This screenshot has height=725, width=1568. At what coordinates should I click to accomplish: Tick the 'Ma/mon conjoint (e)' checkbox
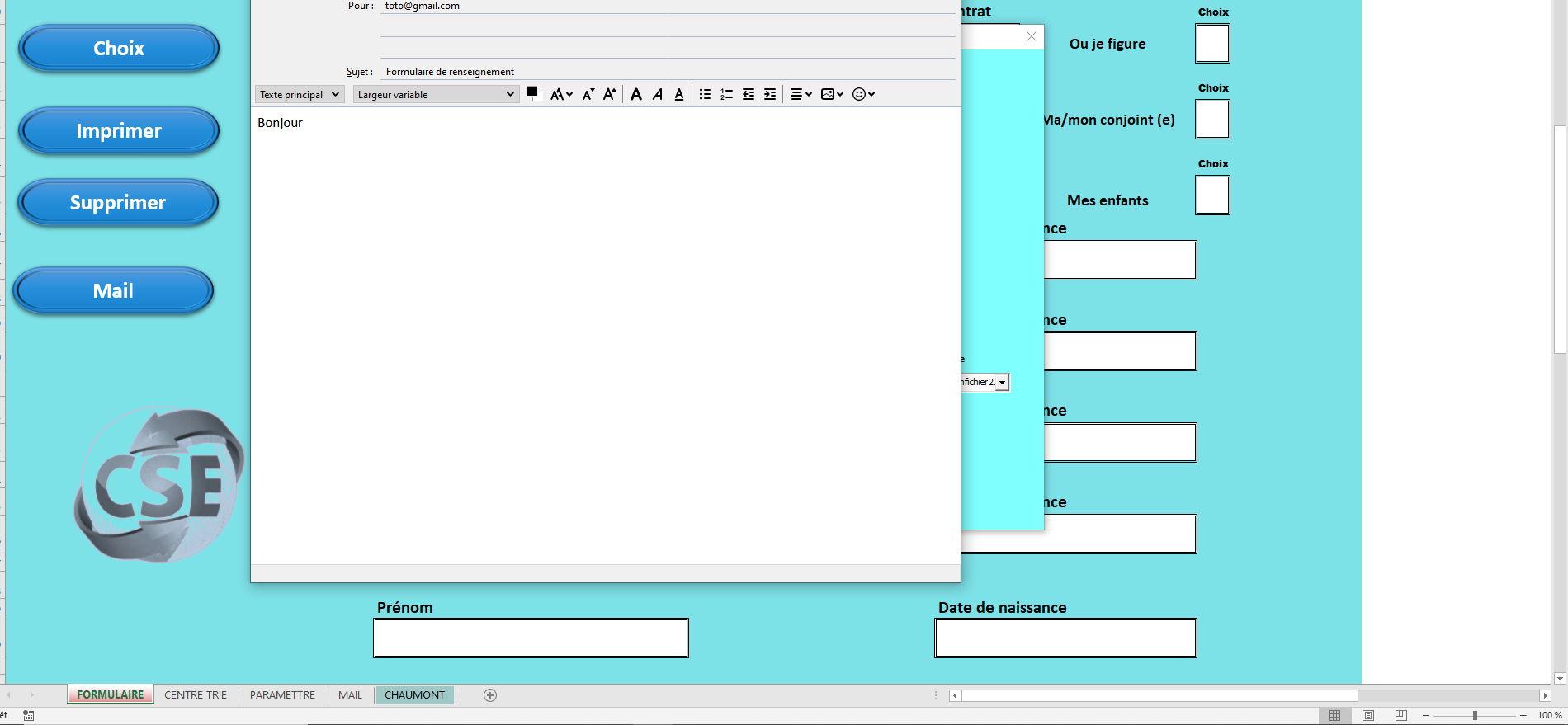[1212, 120]
